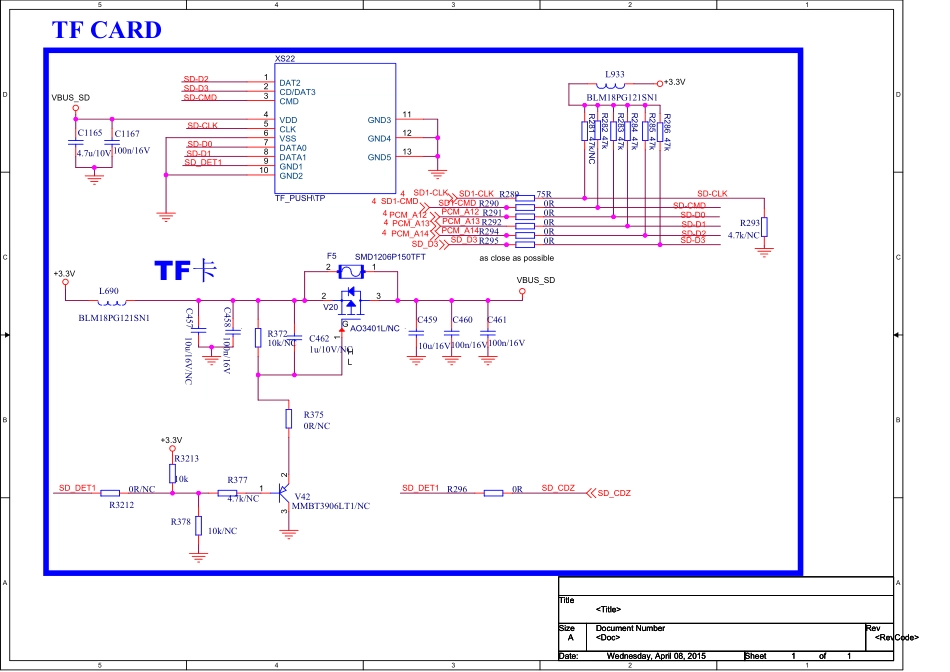Click the F5 fuse symbol
Image resolution: width=950 pixels, height=672 pixels.
pyautogui.click(x=351, y=271)
